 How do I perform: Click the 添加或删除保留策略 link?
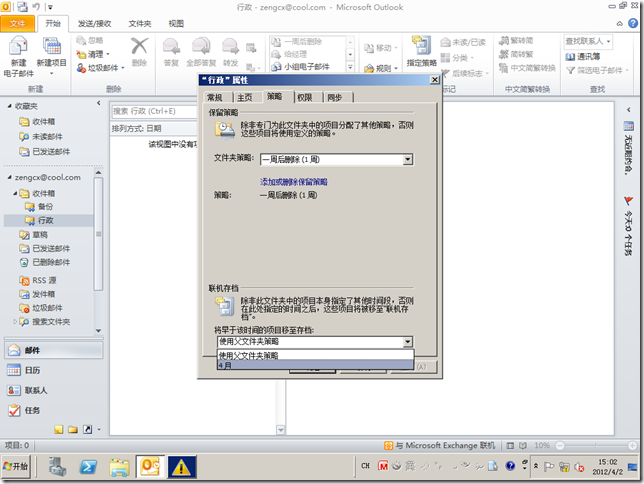pyautogui.click(x=294, y=182)
